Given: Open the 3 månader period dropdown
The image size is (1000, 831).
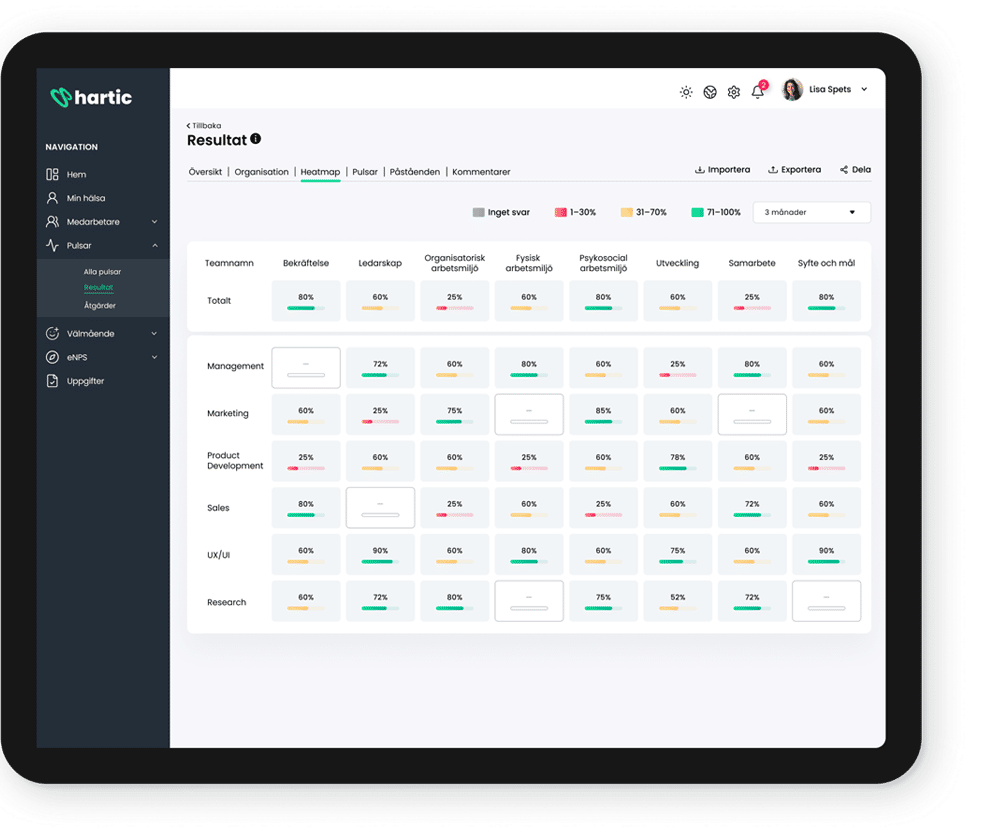Looking at the screenshot, I should point(811,212).
